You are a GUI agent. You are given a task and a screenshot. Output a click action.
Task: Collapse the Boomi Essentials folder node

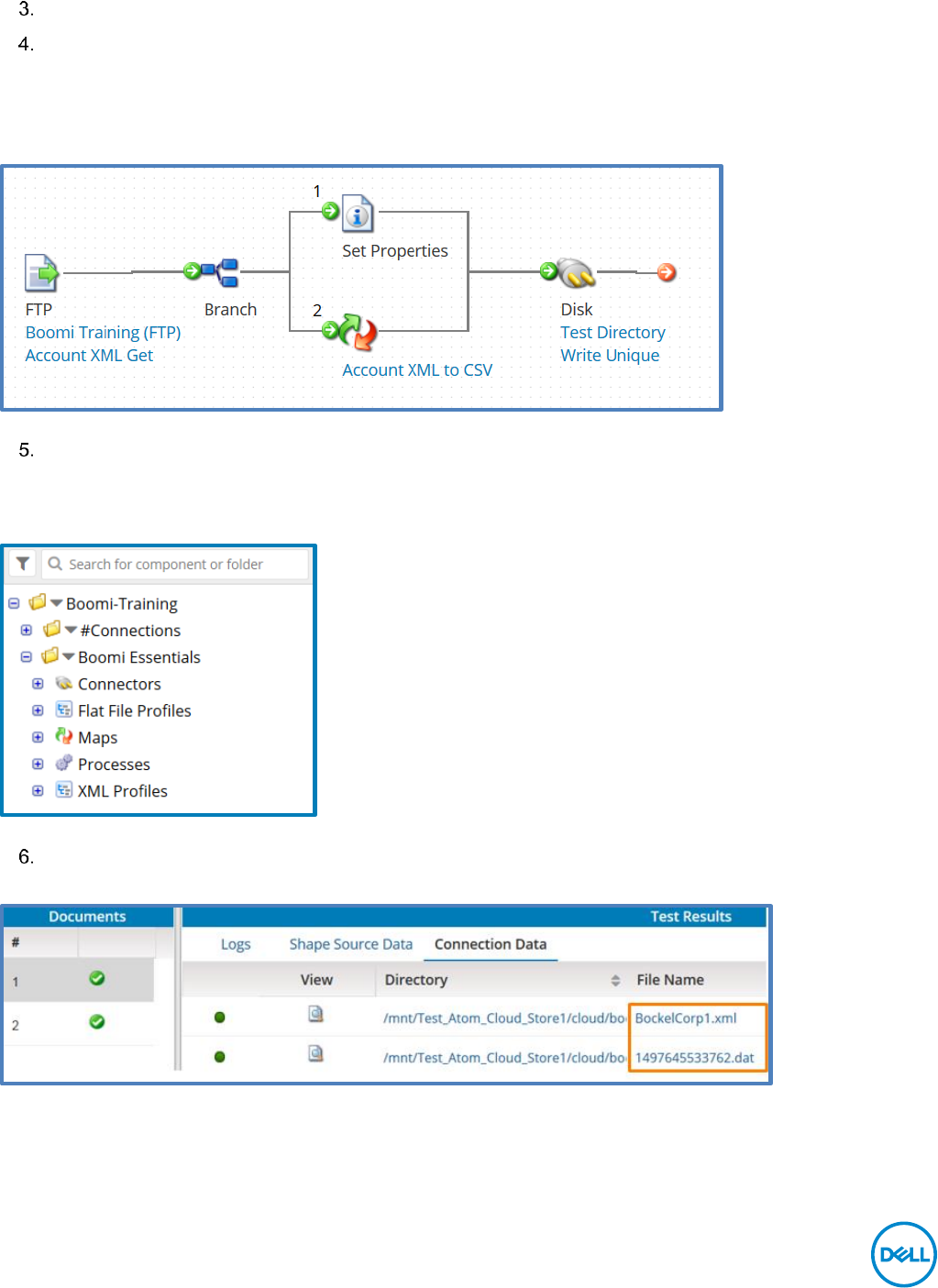[27, 656]
